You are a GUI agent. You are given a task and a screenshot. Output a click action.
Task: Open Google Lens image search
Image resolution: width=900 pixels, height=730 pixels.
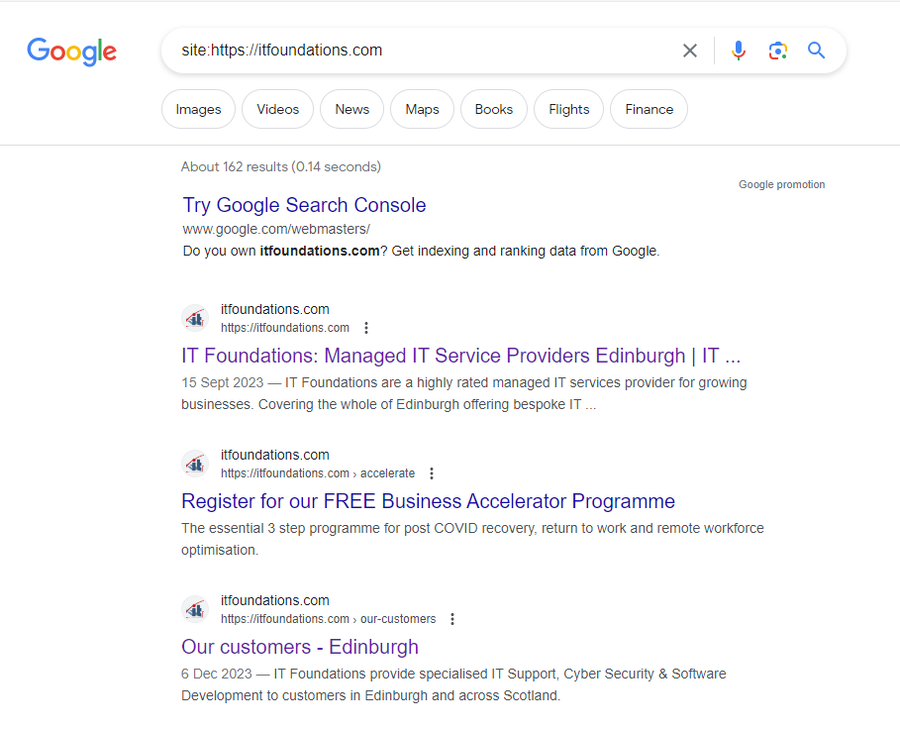click(x=778, y=50)
